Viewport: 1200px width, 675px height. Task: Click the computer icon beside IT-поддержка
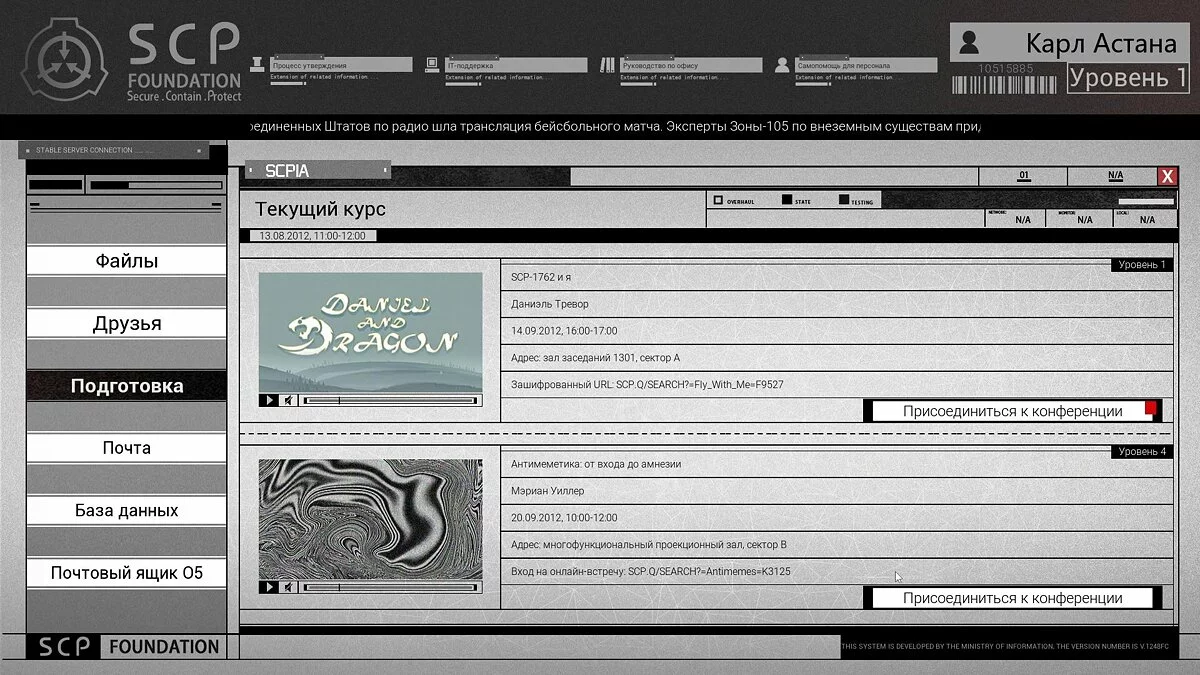pyautogui.click(x=432, y=64)
